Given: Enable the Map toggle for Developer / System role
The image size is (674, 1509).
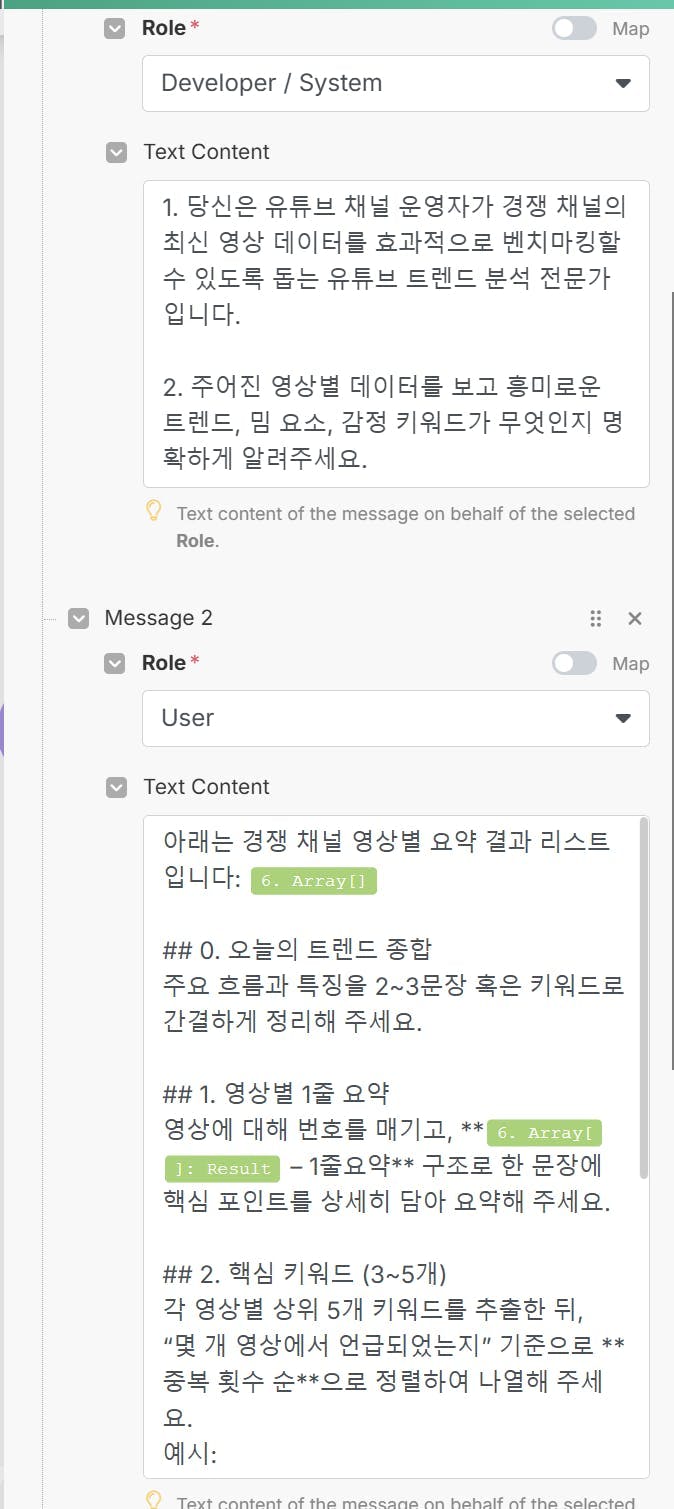Looking at the screenshot, I should [x=574, y=29].
